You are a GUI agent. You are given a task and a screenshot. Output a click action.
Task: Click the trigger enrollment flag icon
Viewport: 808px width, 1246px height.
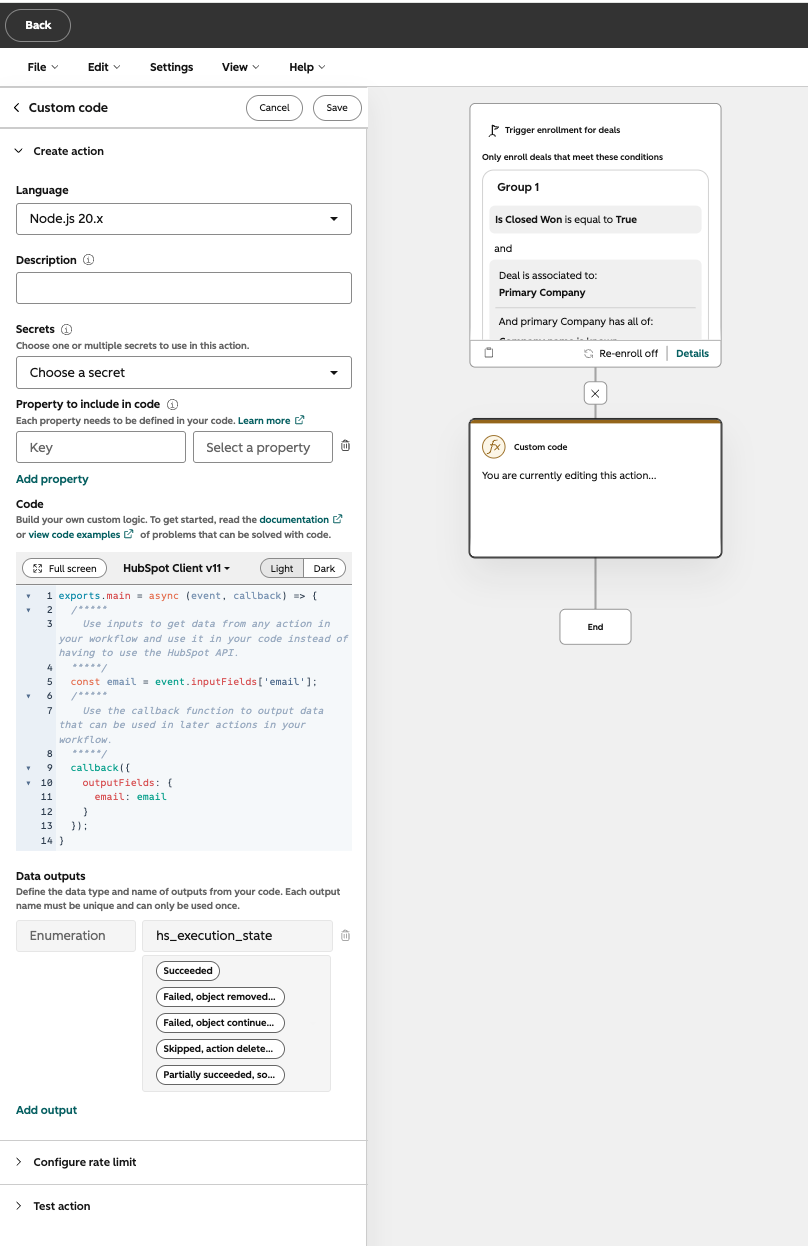point(493,130)
